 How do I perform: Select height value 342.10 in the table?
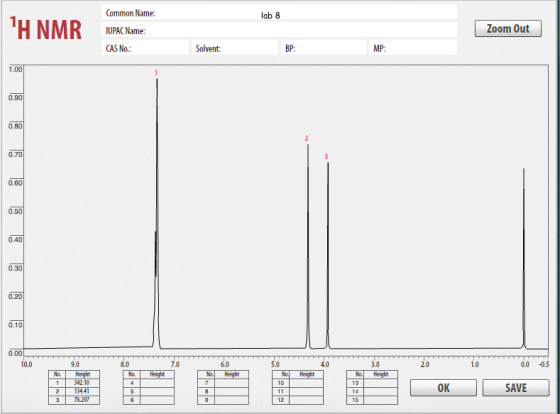coord(82,383)
